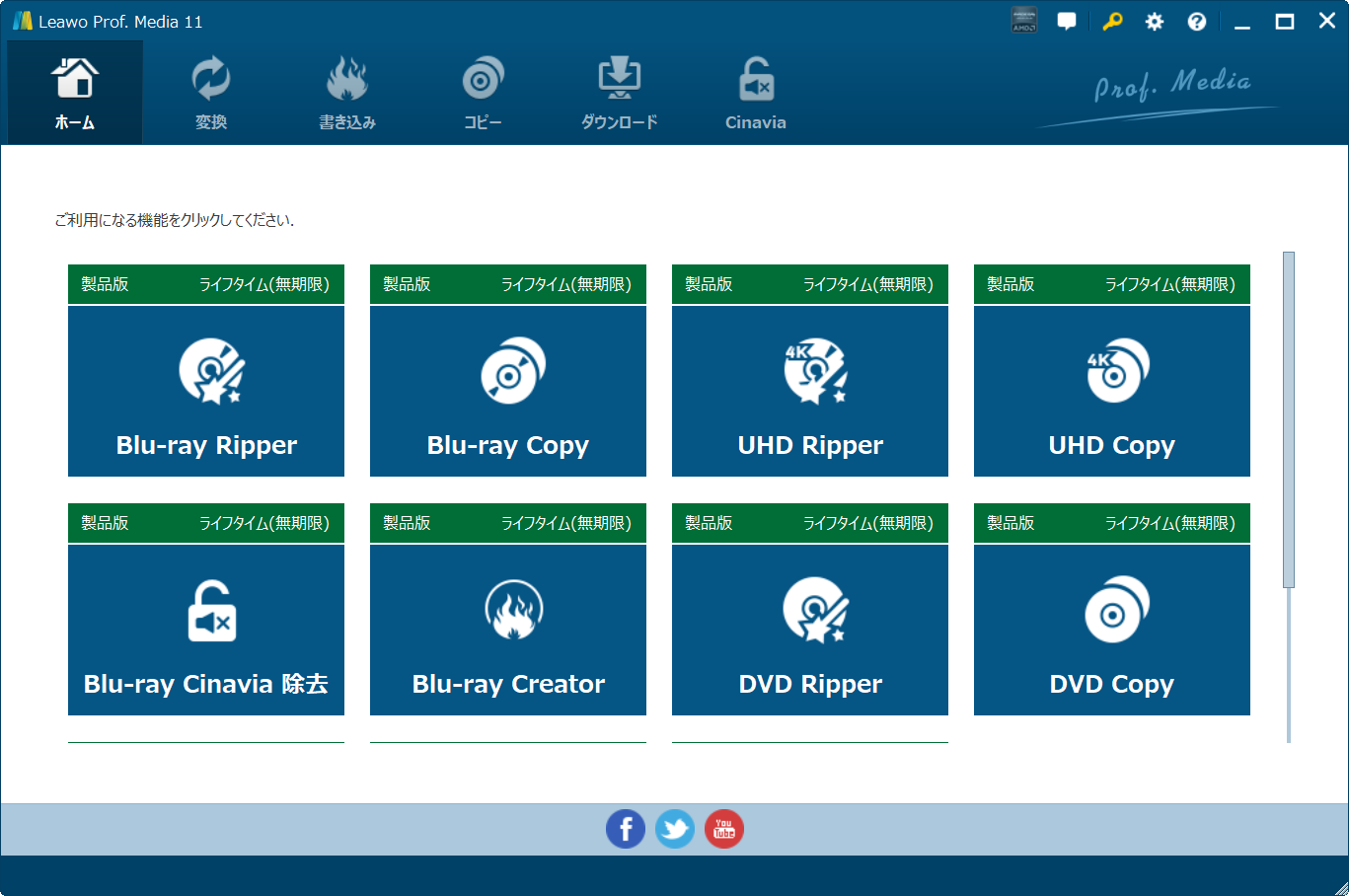Image resolution: width=1349 pixels, height=896 pixels.
Task: Open the DVD Ripper module
Action: tap(810, 630)
